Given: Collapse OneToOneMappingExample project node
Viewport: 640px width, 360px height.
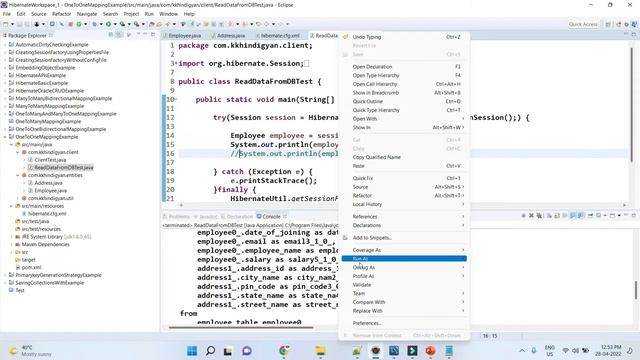Looking at the screenshot, I should pyautogui.click(x=5, y=137).
